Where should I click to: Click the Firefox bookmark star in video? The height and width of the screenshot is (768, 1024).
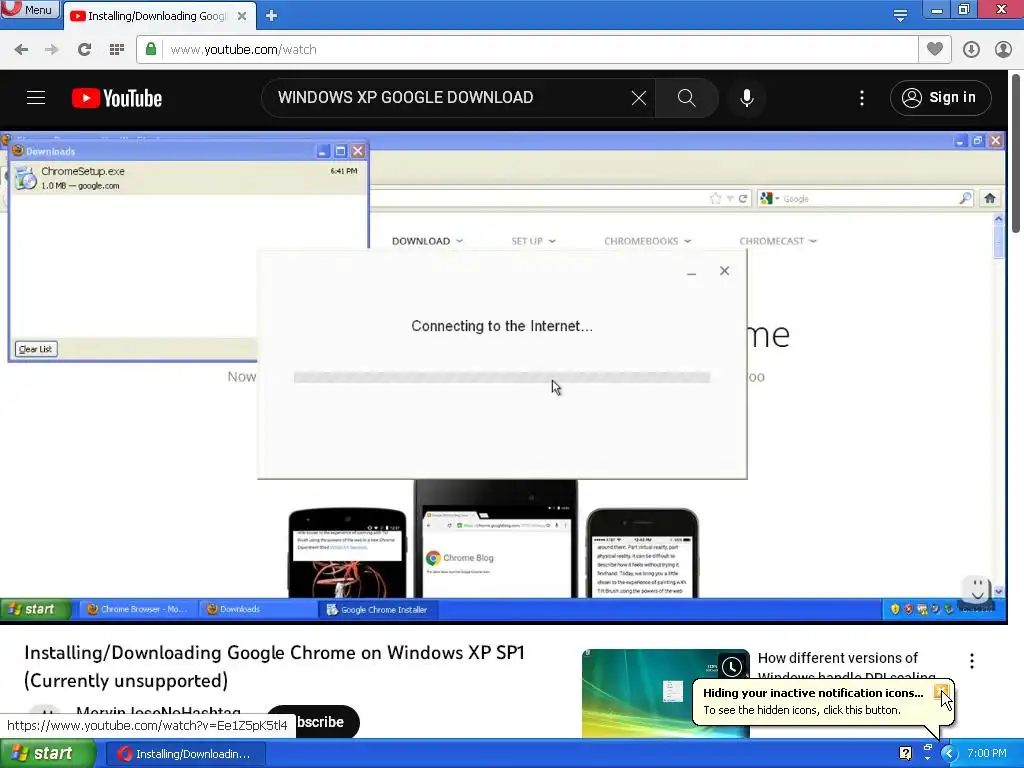click(x=715, y=199)
